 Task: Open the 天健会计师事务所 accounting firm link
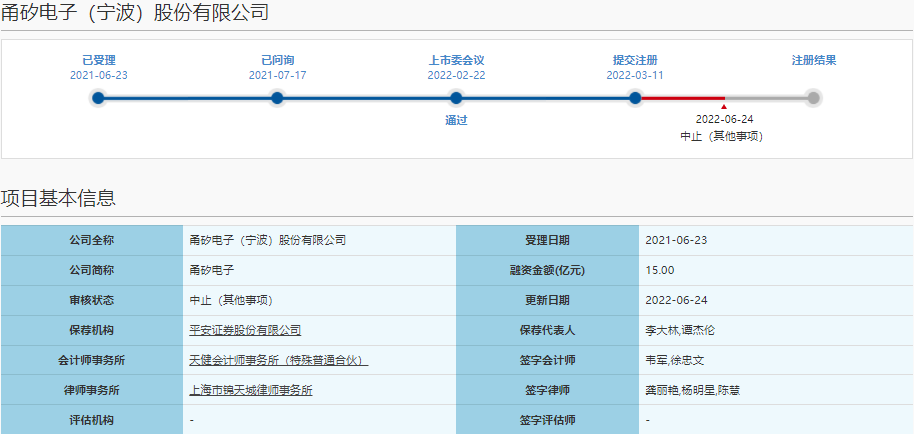pyautogui.click(x=278, y=360)
